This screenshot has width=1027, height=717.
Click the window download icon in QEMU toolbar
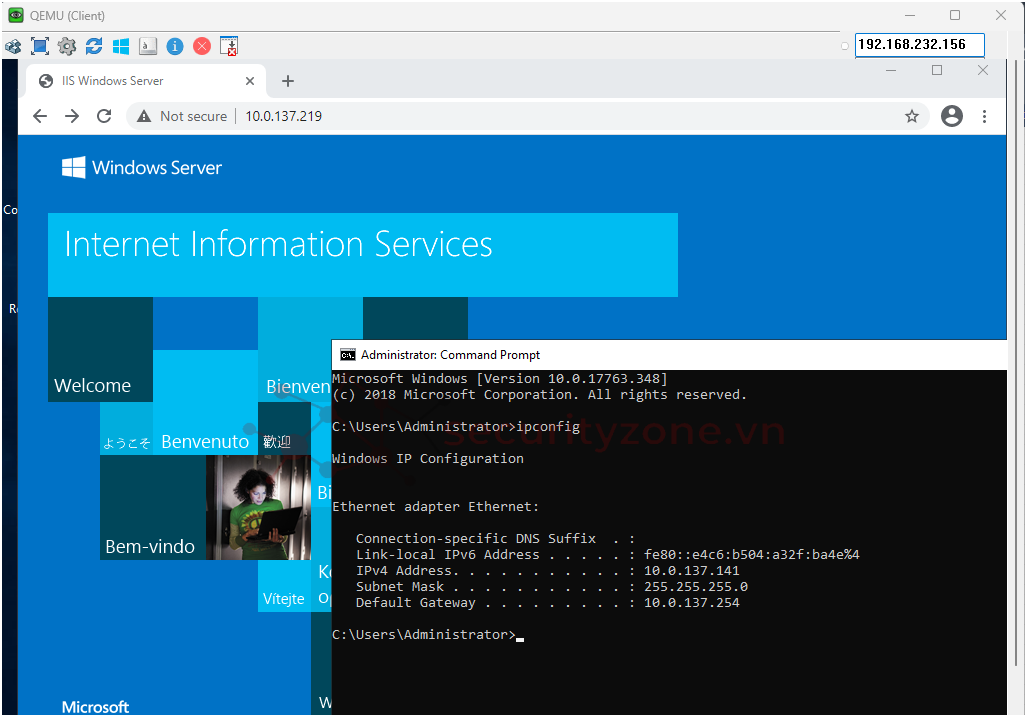coord(229,46)
